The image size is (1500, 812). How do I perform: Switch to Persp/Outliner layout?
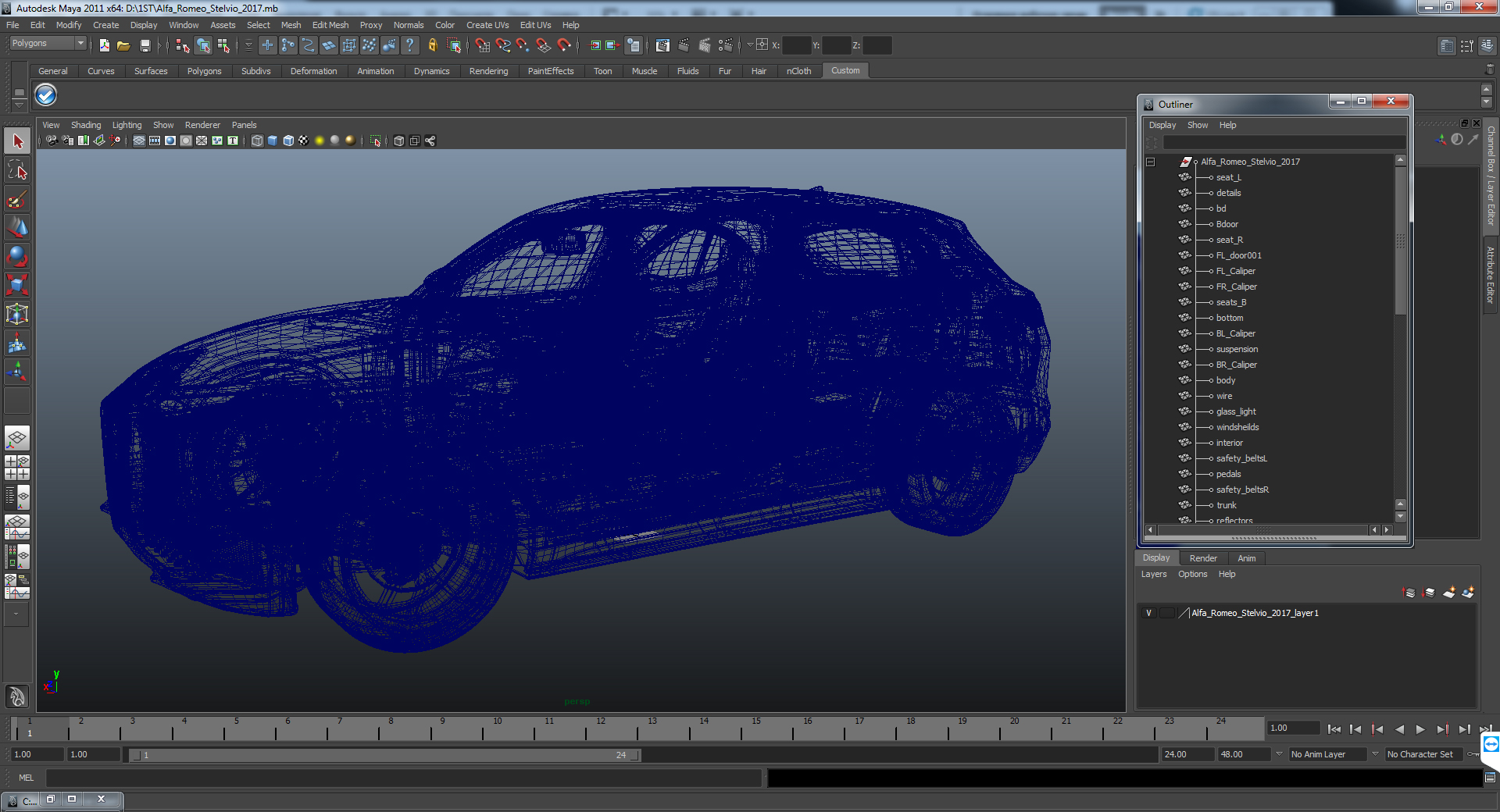[17, 497]
